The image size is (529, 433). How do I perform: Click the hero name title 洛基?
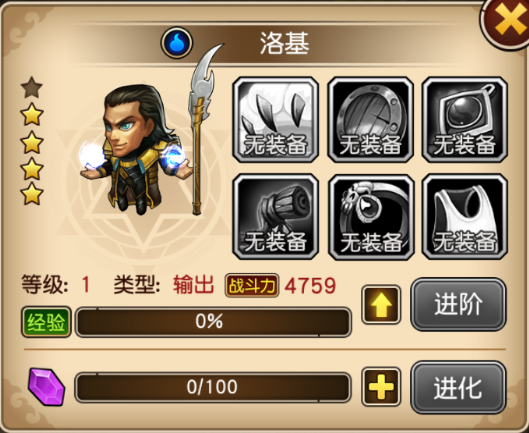tap(284, 43)
